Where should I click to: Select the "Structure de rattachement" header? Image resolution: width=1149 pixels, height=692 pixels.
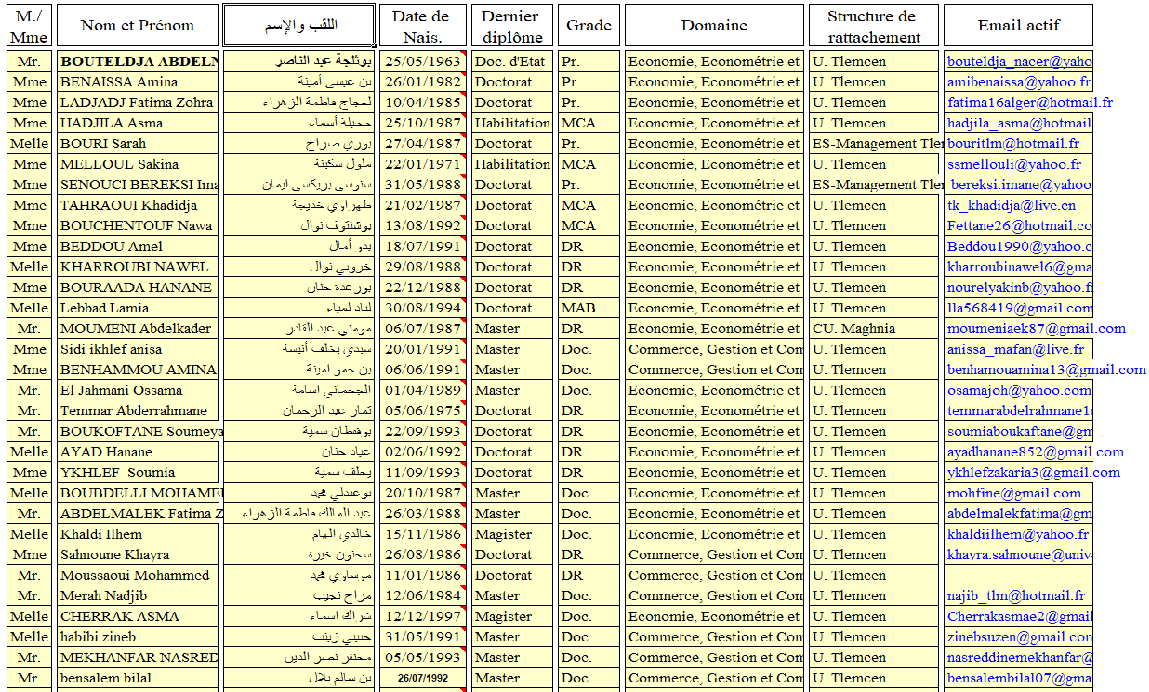tap(872, 26)
